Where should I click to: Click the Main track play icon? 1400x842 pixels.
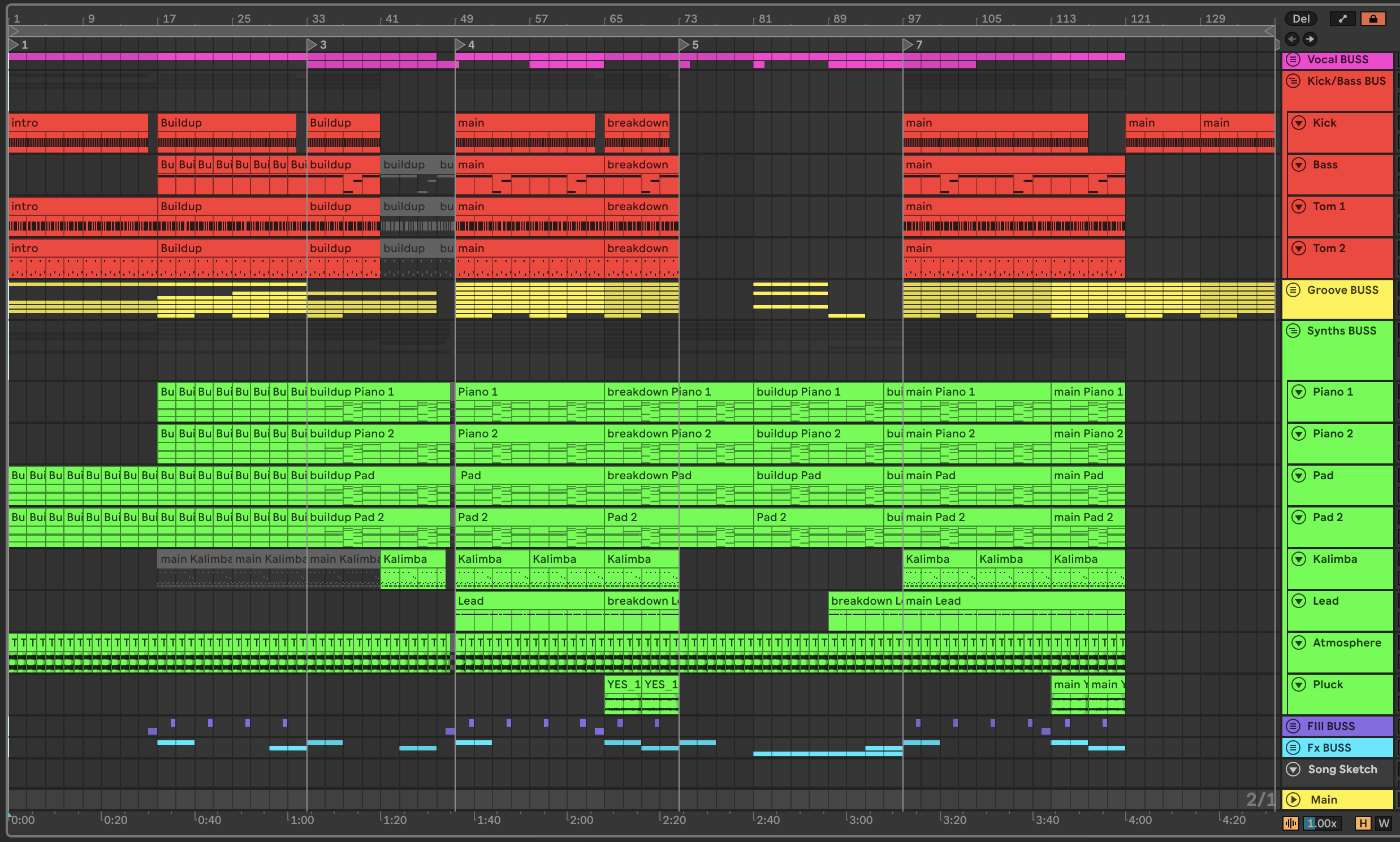point(1293,800)
